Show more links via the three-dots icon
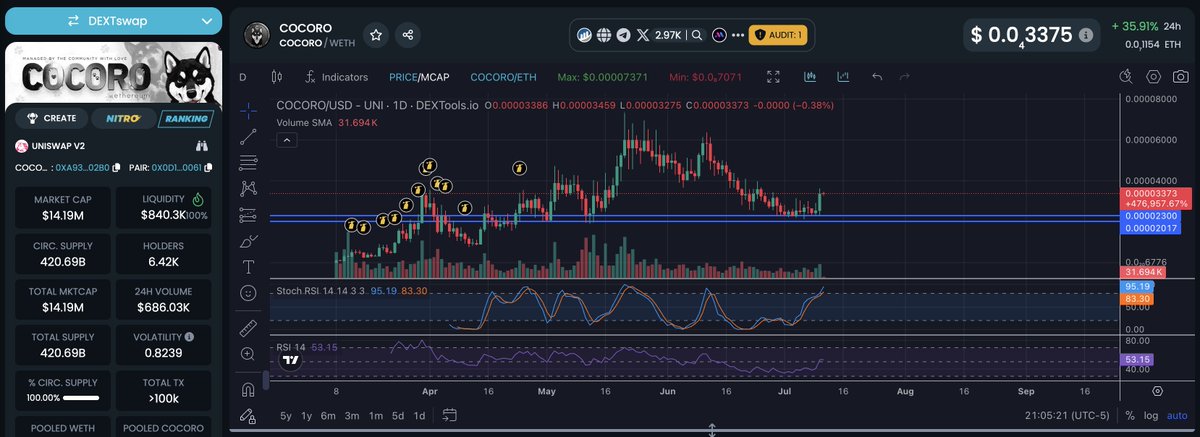Viewport: 1200px width, 437px height. click(x=739, y=34)
